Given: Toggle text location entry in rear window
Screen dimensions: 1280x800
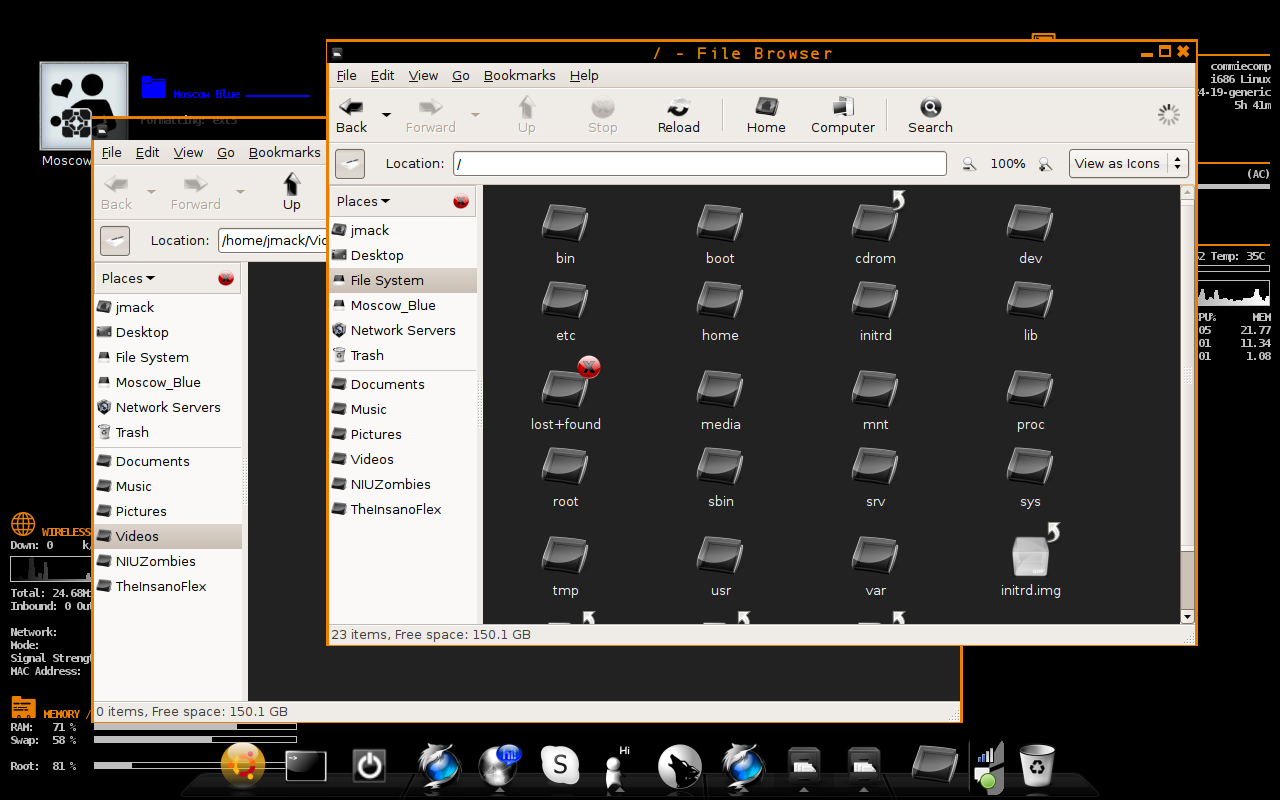Looking at the screenshot, I should tap(115, 240).
